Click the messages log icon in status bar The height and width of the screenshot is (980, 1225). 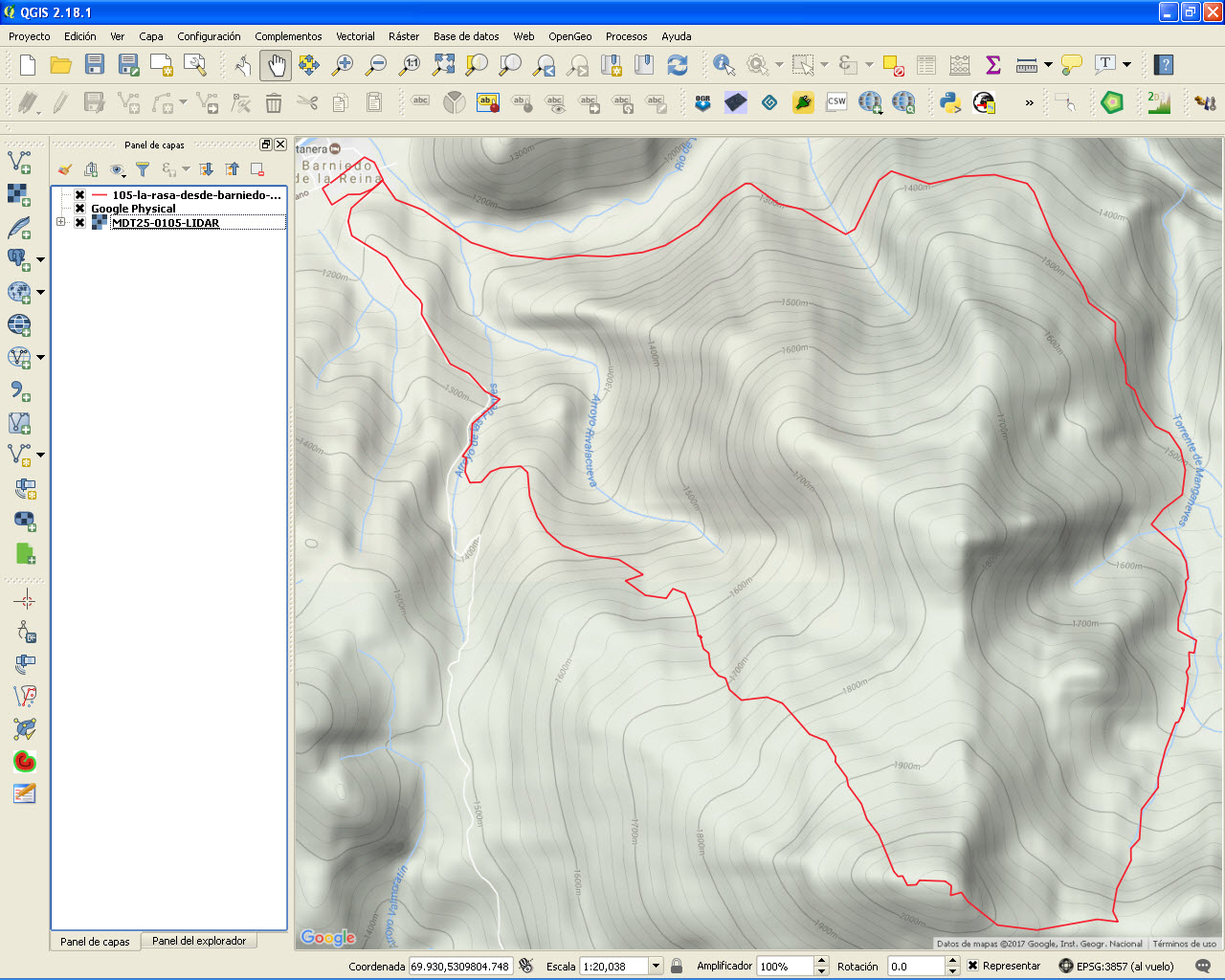click(x=1203, y=967)
